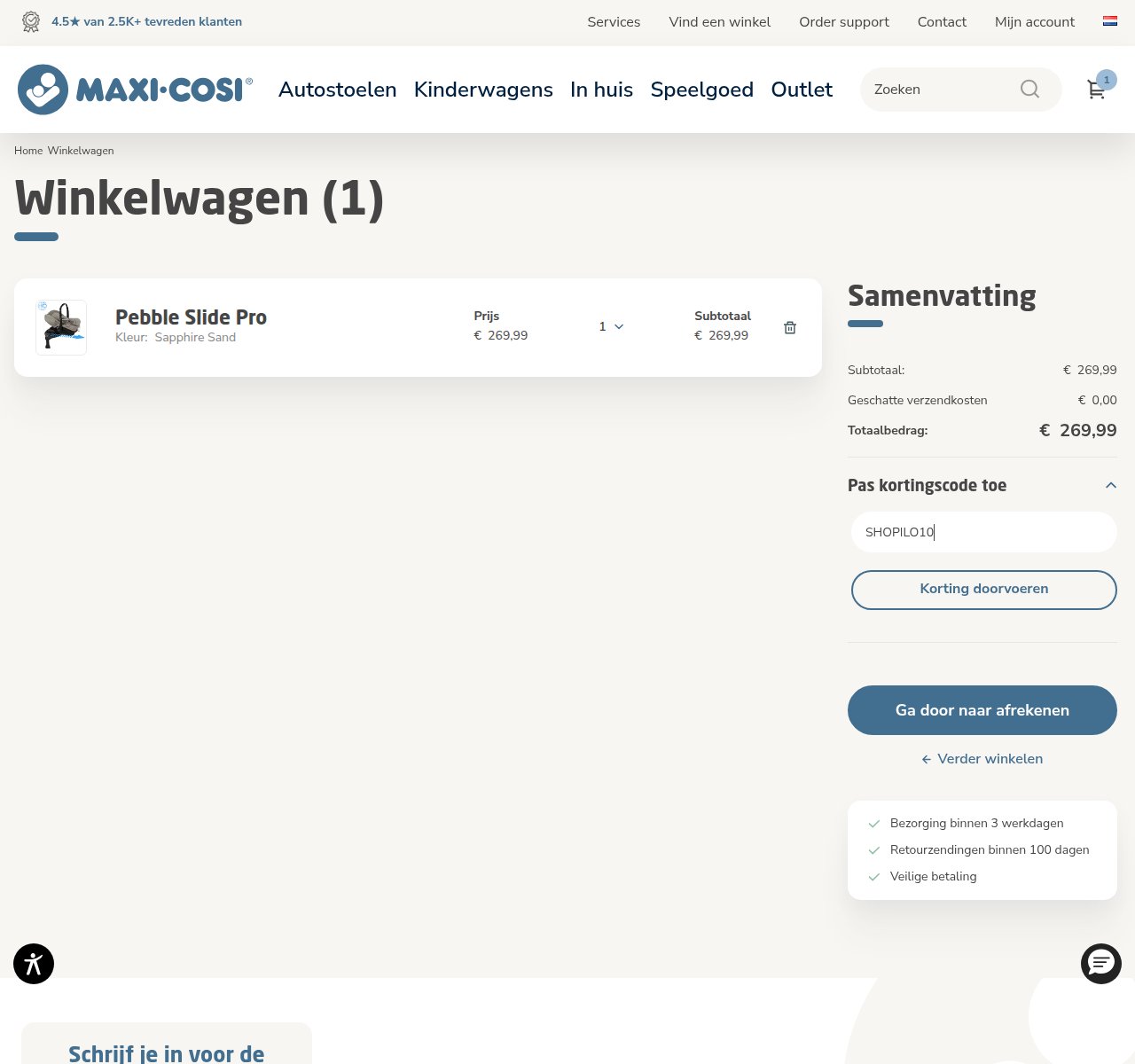
Task: Delete Pebble Slide Pro with trash icon
Action: (790, 328)
